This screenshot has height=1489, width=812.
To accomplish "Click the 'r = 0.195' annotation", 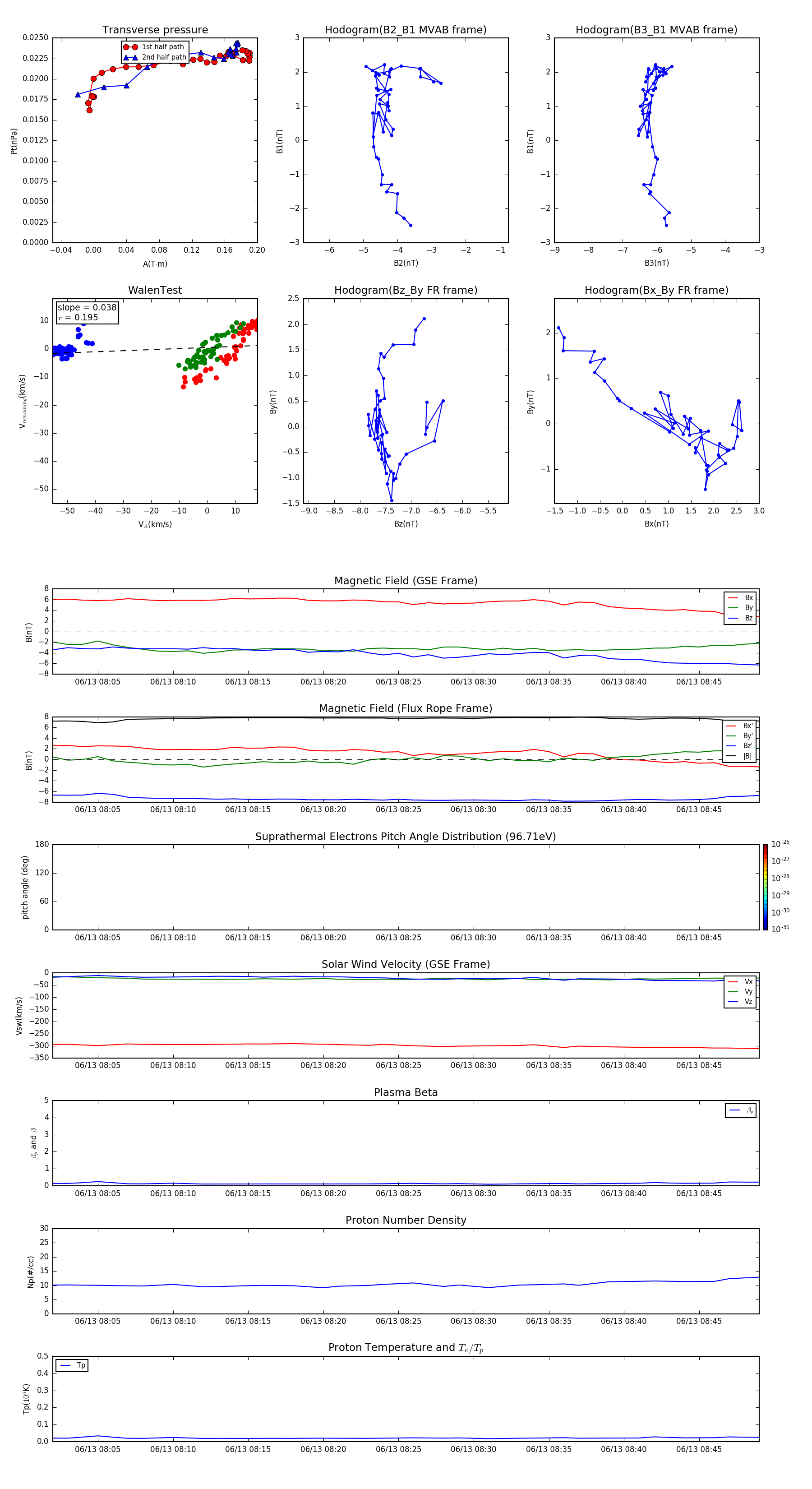I will (78, 317).
